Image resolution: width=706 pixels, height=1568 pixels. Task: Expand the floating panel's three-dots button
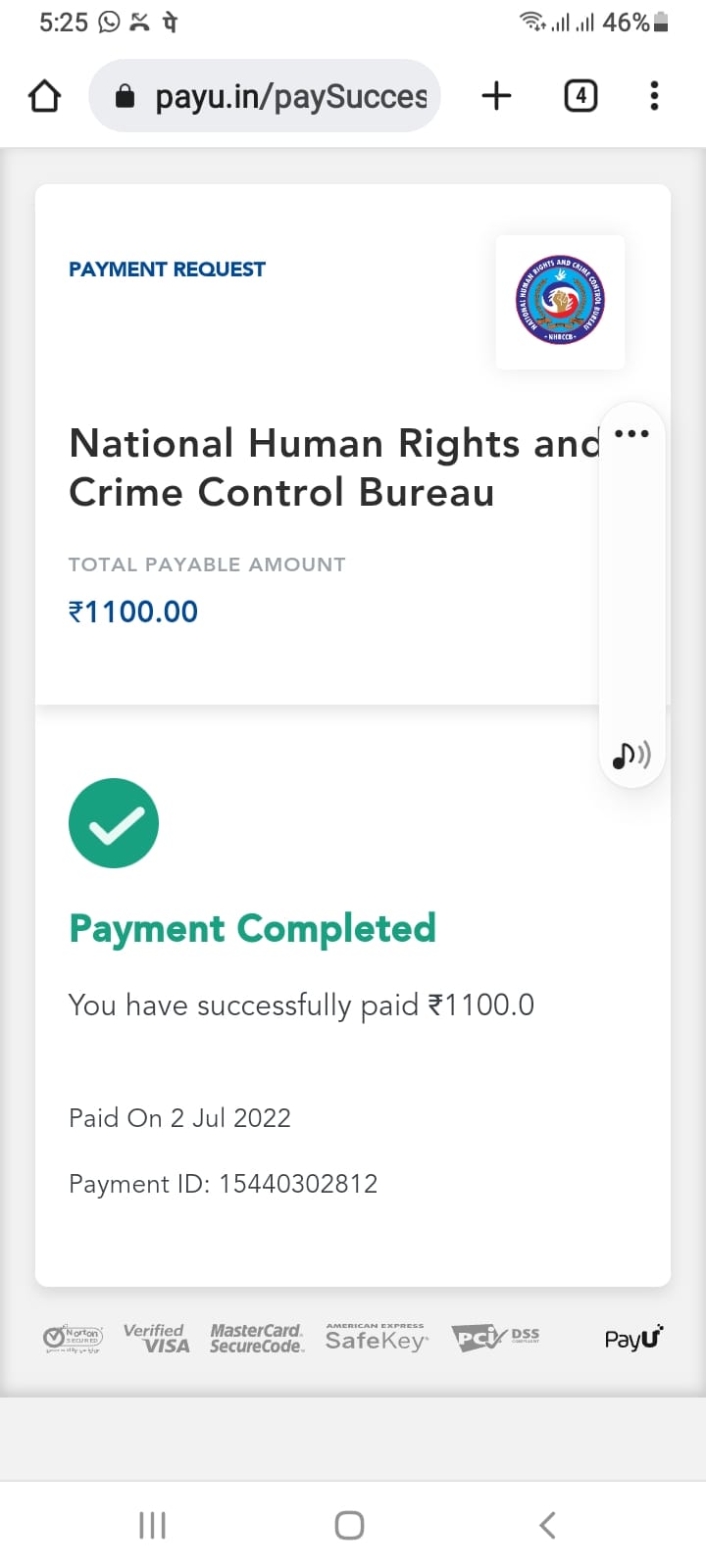point(631,433)
